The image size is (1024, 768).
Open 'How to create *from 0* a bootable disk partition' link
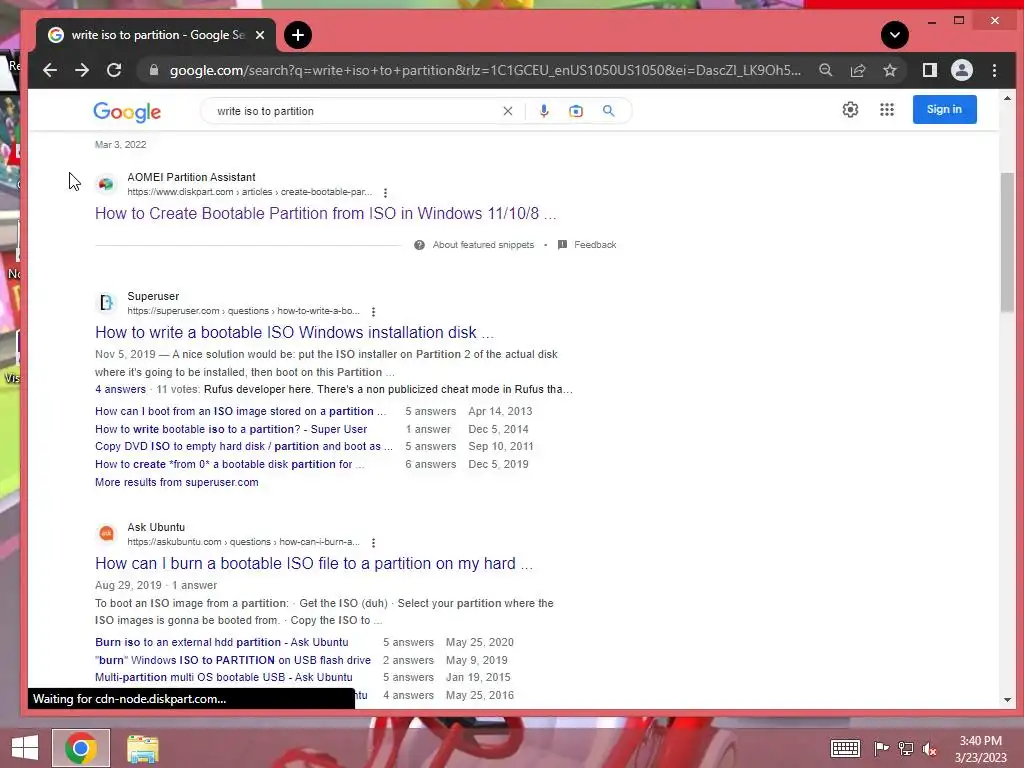tap(229, 464)
